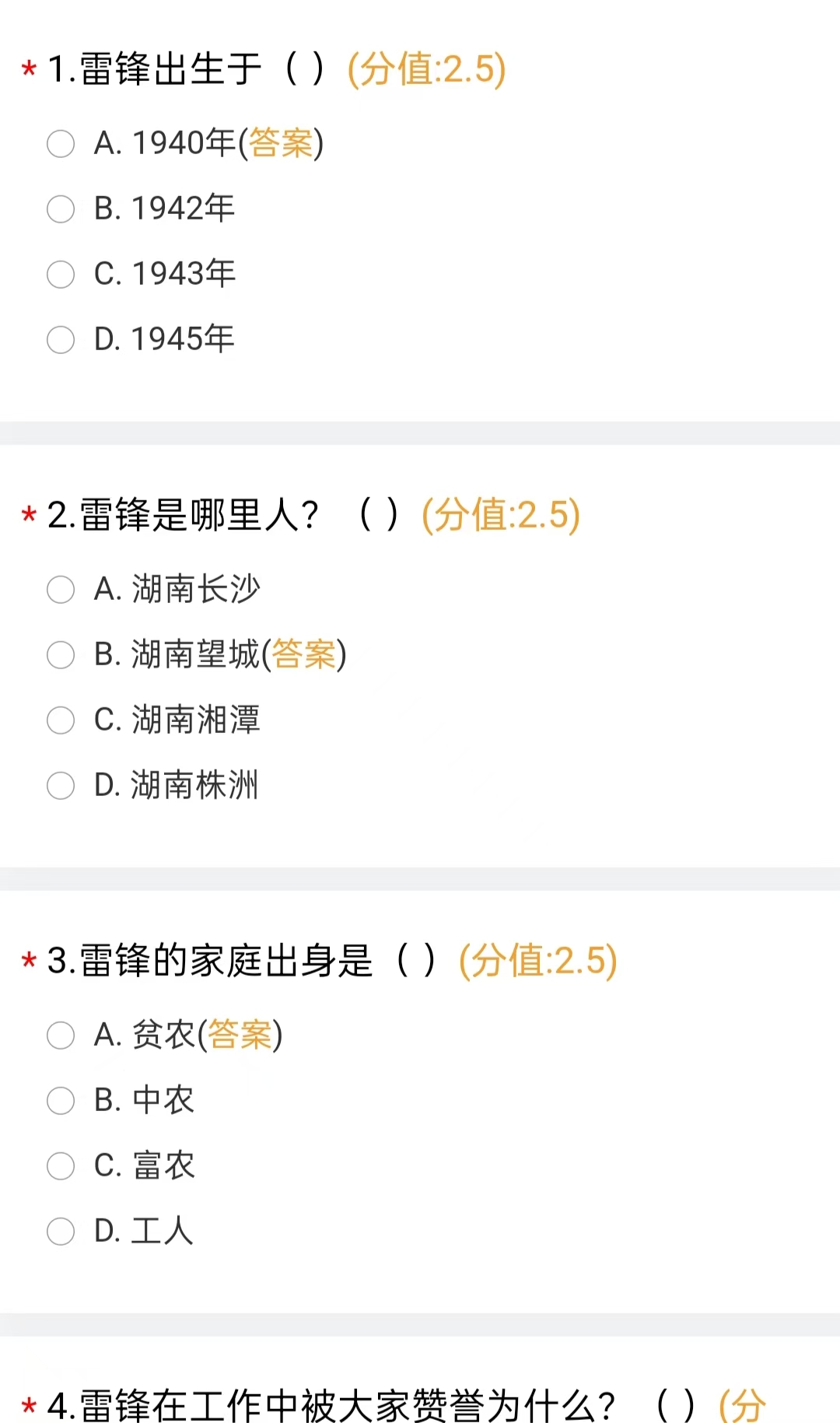Click the 答案 label beside 1940年
The height and width of the screenshot is (1423, 840).
(281, 144)
